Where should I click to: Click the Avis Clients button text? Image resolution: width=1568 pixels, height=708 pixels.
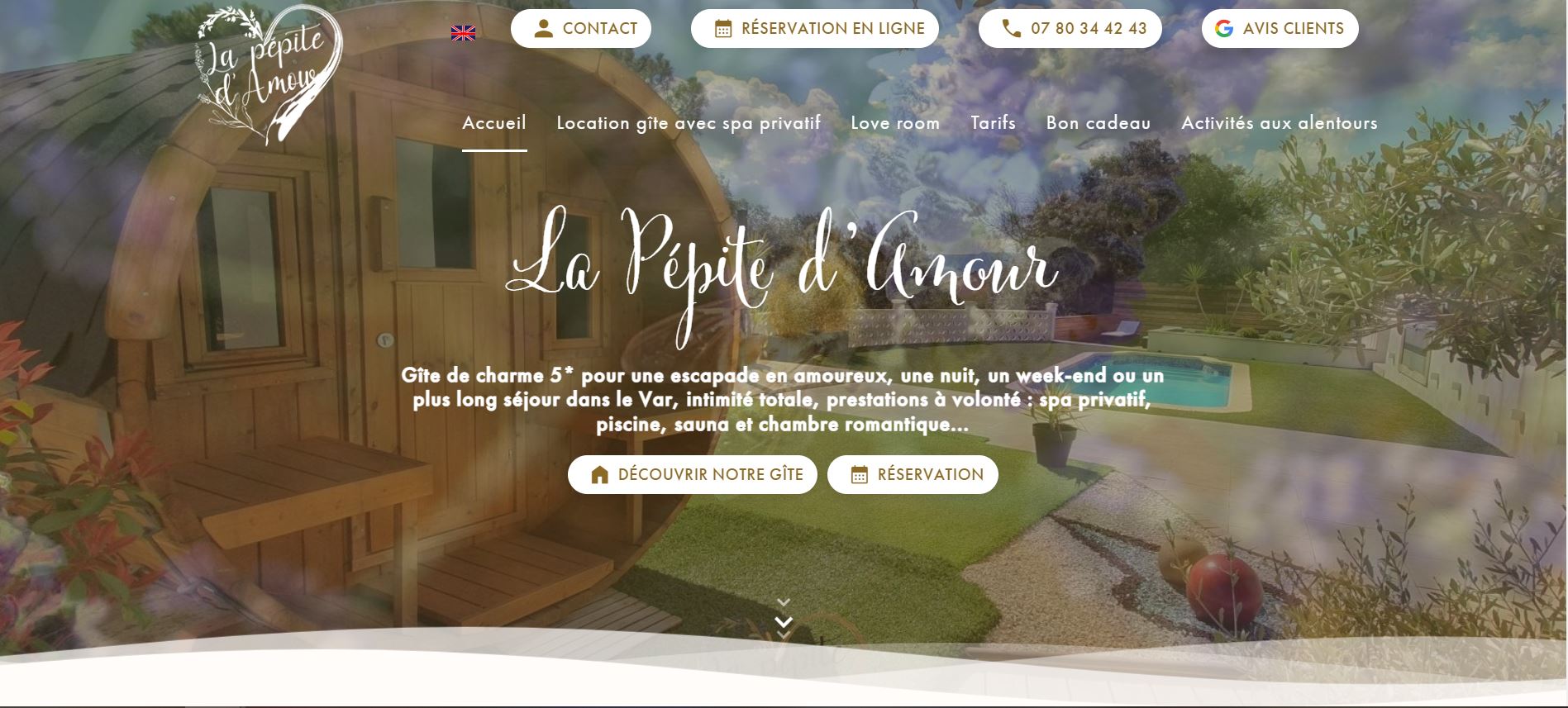pyautogui.click(x=1294, y=29)
